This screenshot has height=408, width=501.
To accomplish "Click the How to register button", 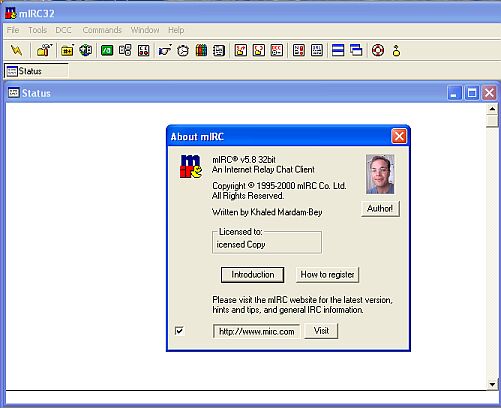I will [327, 275].
